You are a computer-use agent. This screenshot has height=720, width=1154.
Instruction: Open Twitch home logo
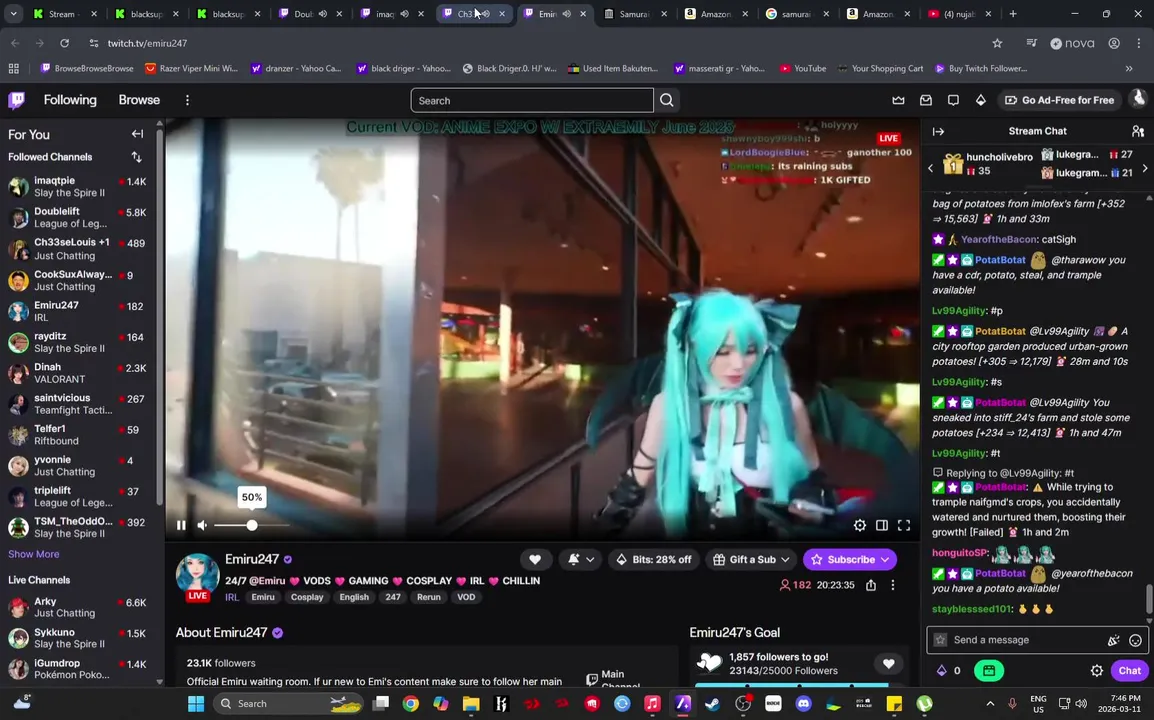click(16, 99)
